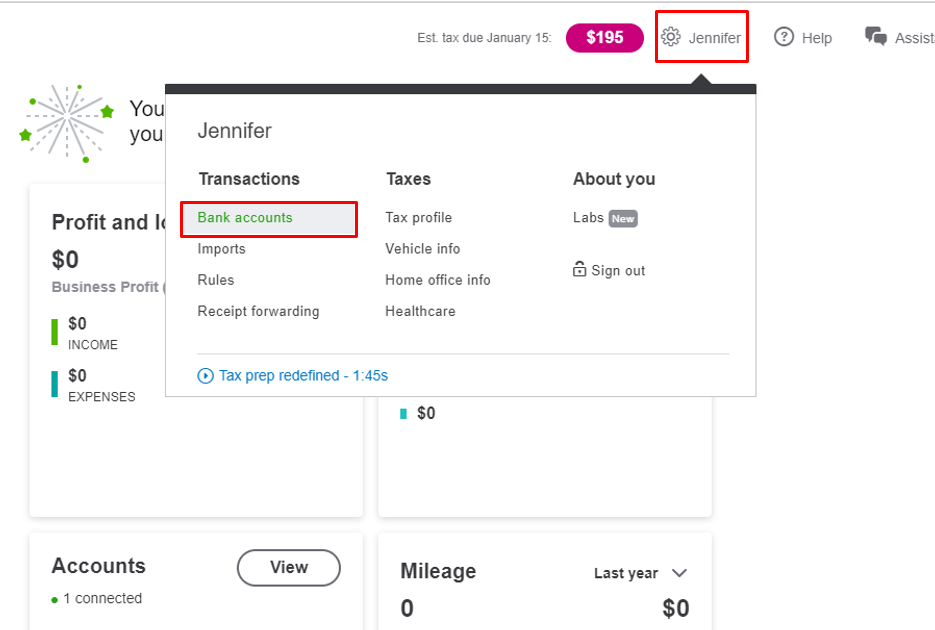This screenshot has height=630, width=935.
Task: Watch Tax prep redefined video link
Action: point(303,376)
